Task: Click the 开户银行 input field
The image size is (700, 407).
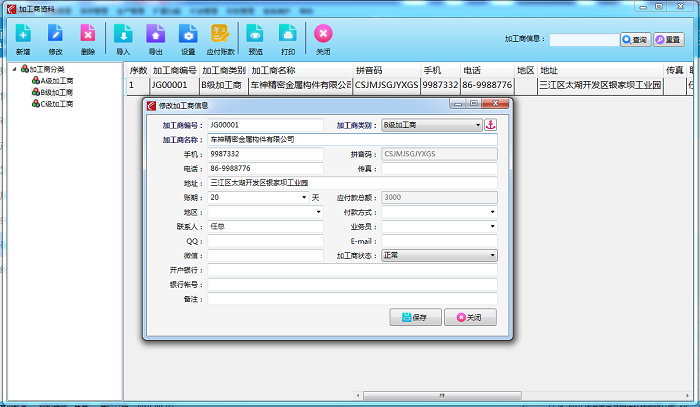Action: 352,270
